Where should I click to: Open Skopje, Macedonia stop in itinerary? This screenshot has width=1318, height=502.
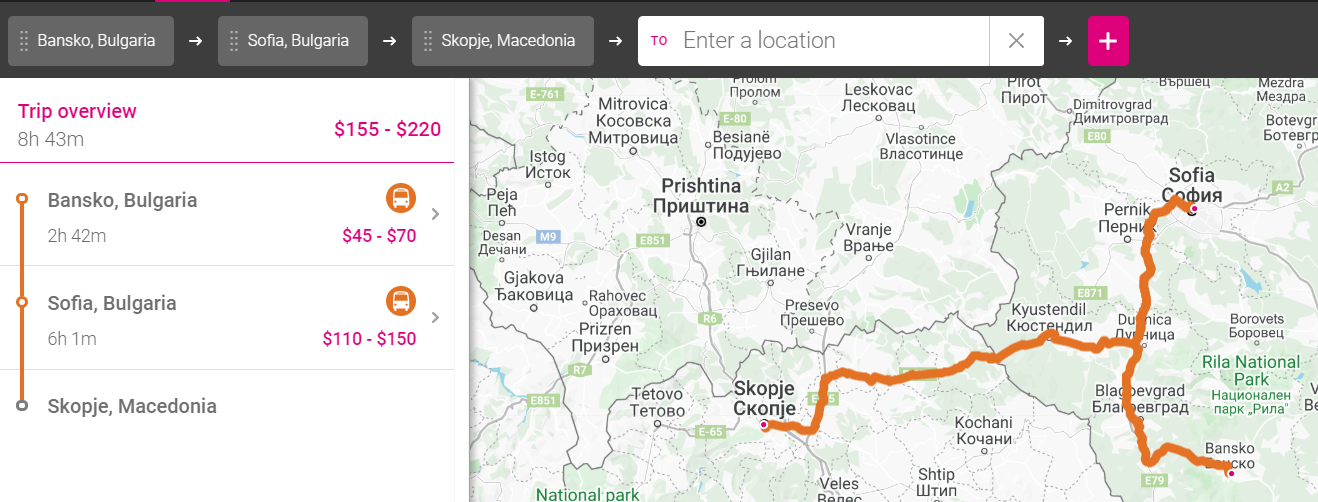pyautogui.click(x=132, y=406)
